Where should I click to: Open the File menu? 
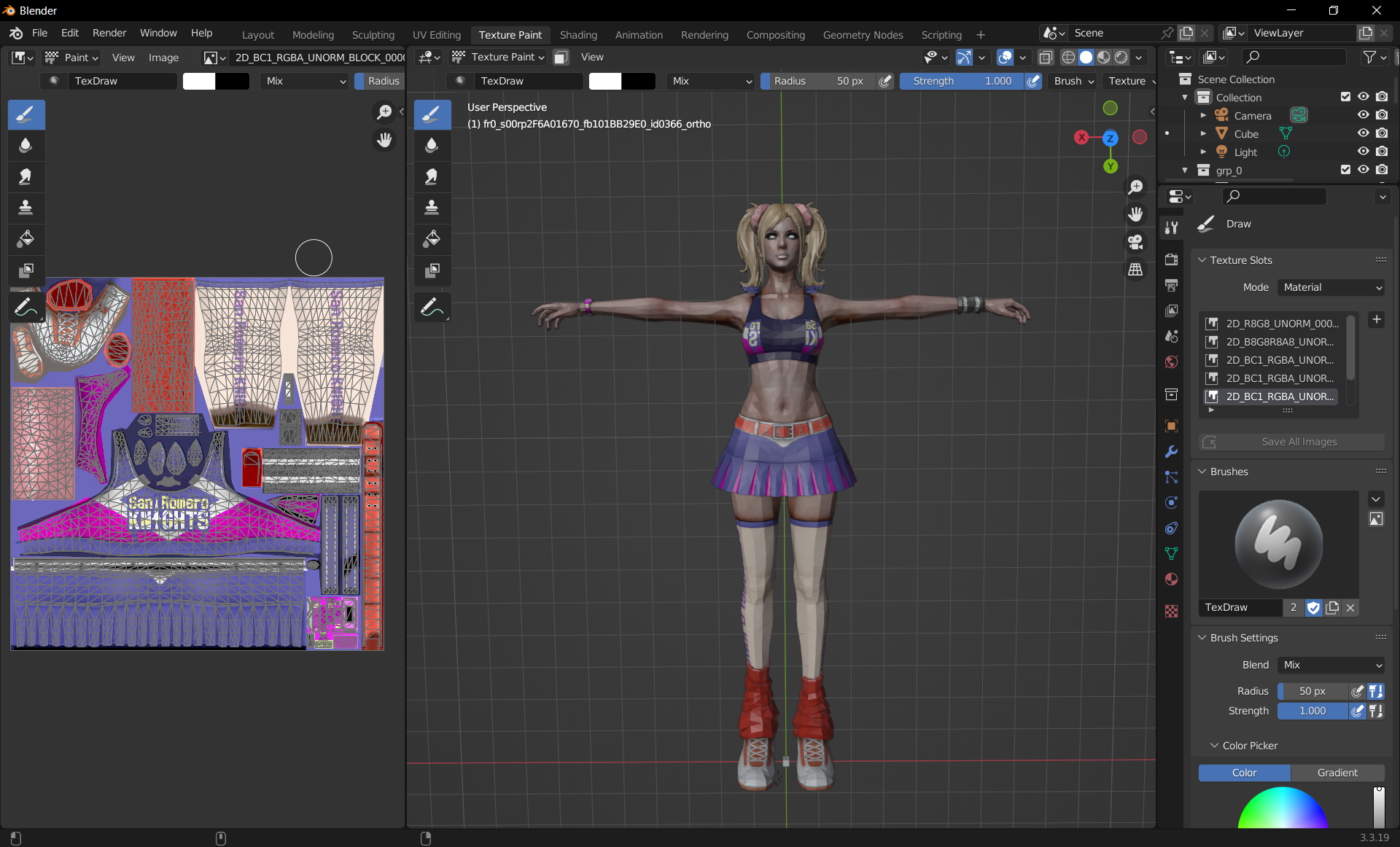(39, 33)
